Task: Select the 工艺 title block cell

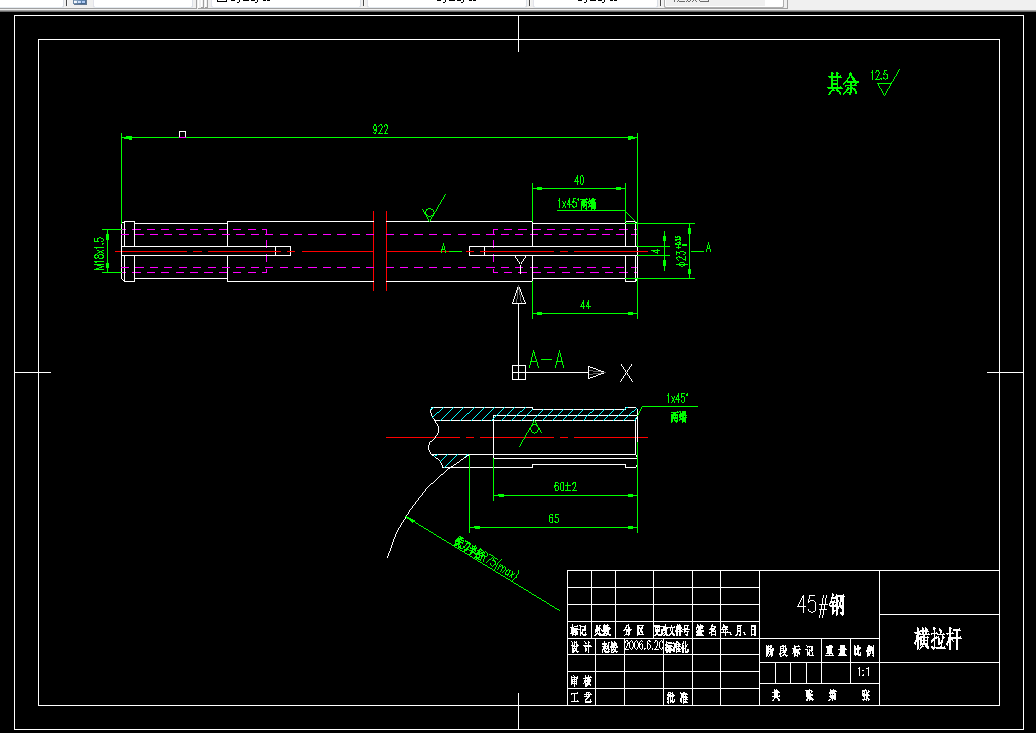Action: [581, 697]
